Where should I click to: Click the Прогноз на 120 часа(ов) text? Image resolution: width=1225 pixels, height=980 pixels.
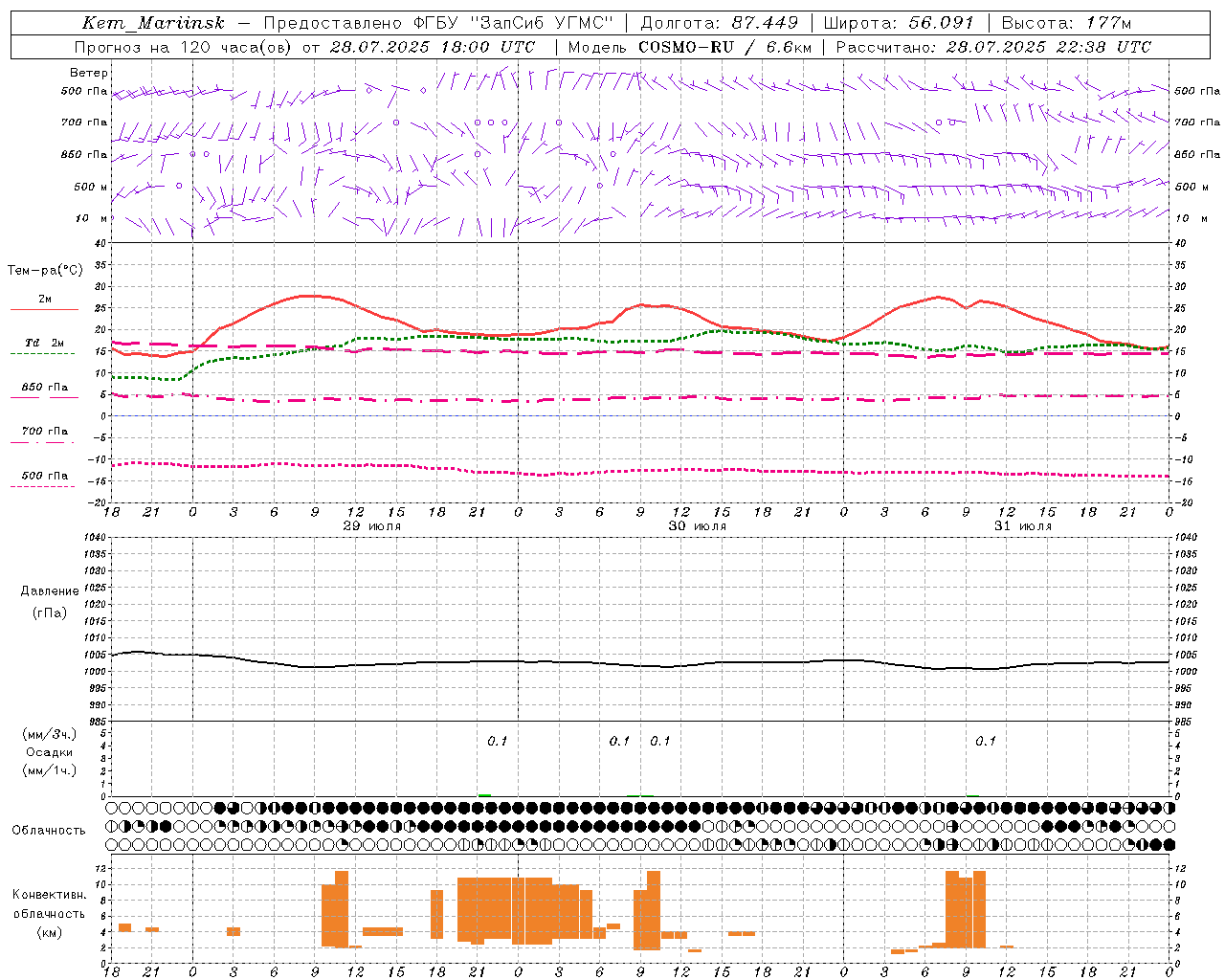tap(185, 47)
